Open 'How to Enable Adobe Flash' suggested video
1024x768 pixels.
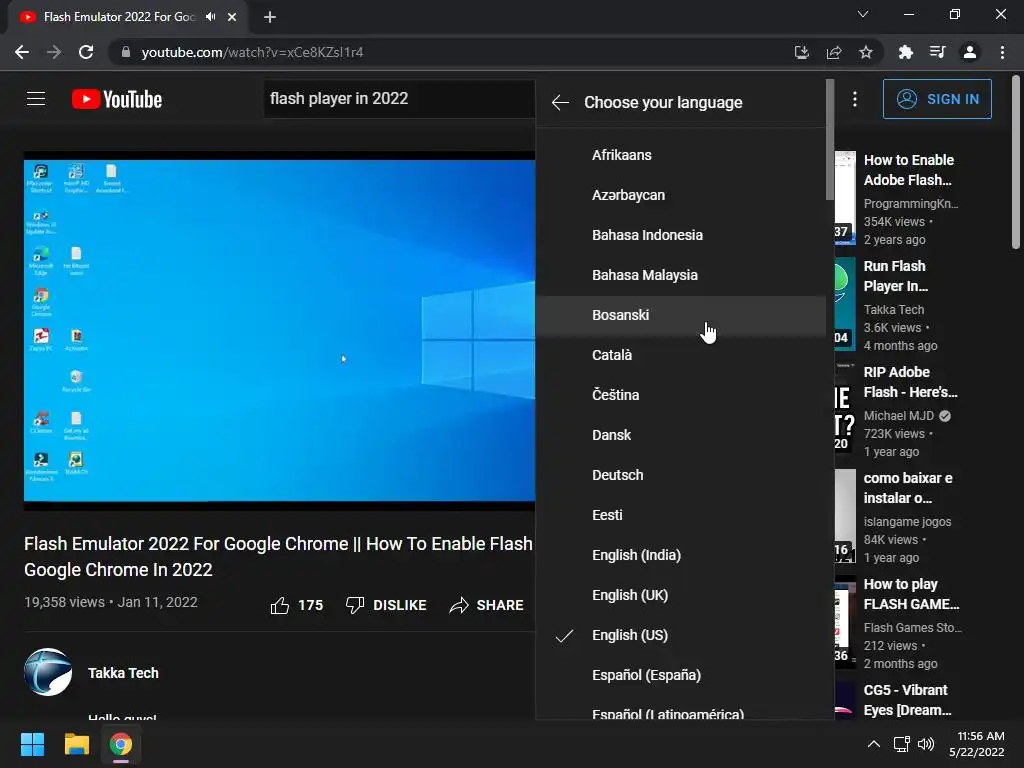click(x=909, y=170)
